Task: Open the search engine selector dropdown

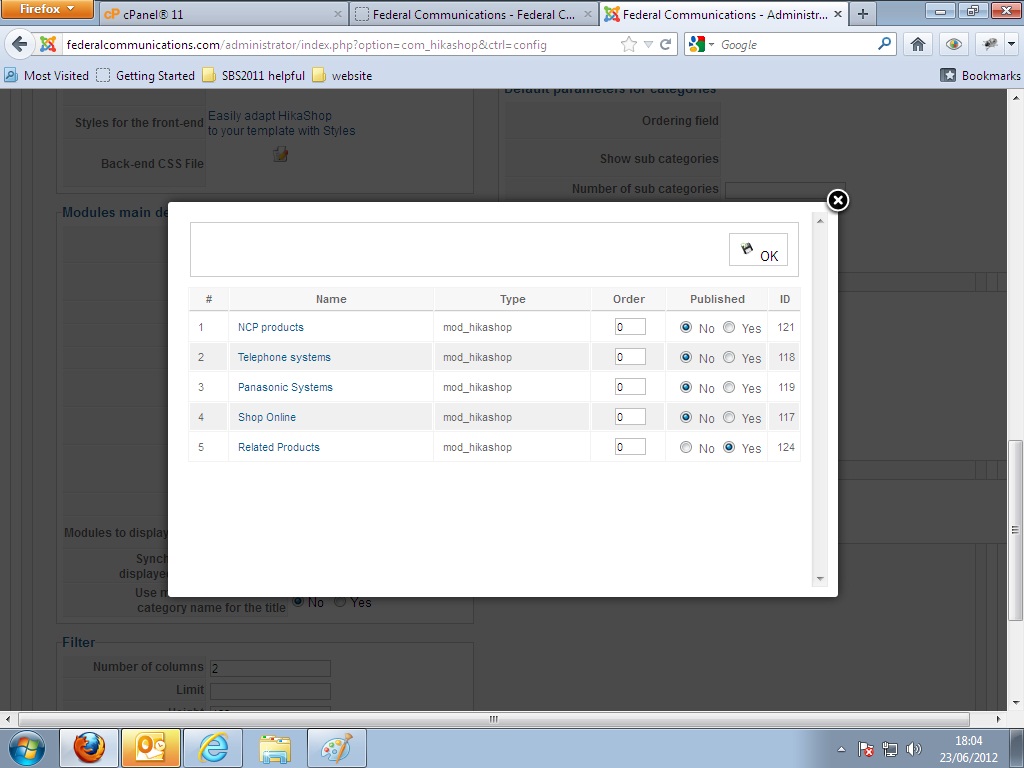Action: click(702, 44)
